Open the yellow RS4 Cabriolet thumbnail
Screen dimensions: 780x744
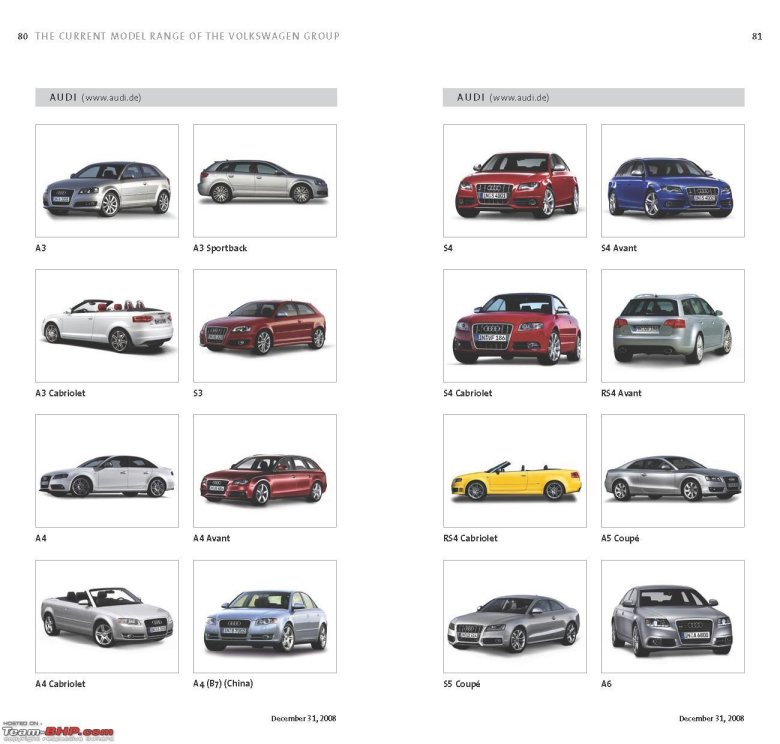pos(515,471)
